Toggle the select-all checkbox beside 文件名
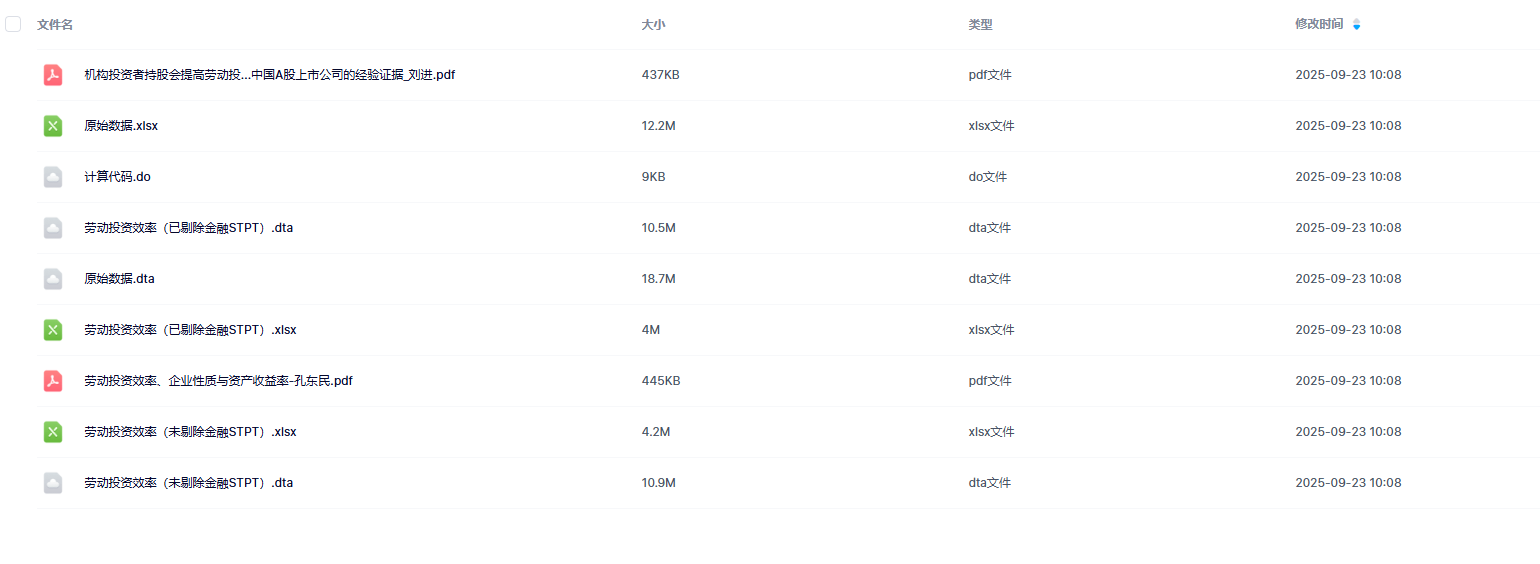 point(13,24)
